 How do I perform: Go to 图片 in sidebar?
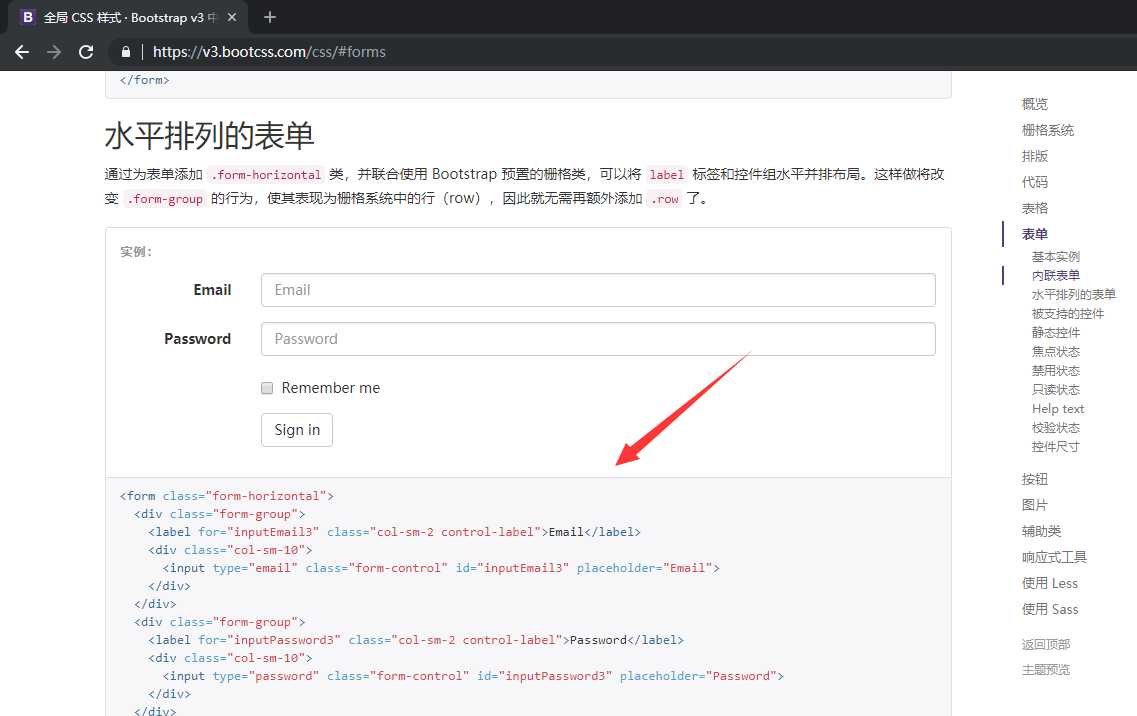pos(1035,505)
